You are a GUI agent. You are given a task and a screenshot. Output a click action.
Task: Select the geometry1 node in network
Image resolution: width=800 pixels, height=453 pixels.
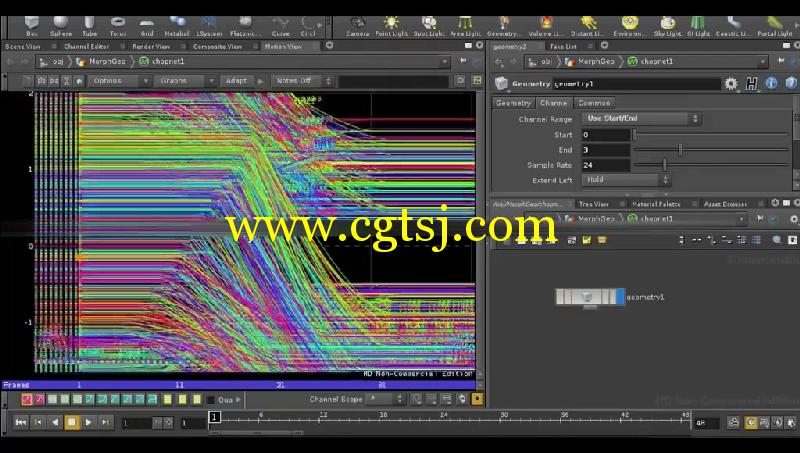[590, 297]
